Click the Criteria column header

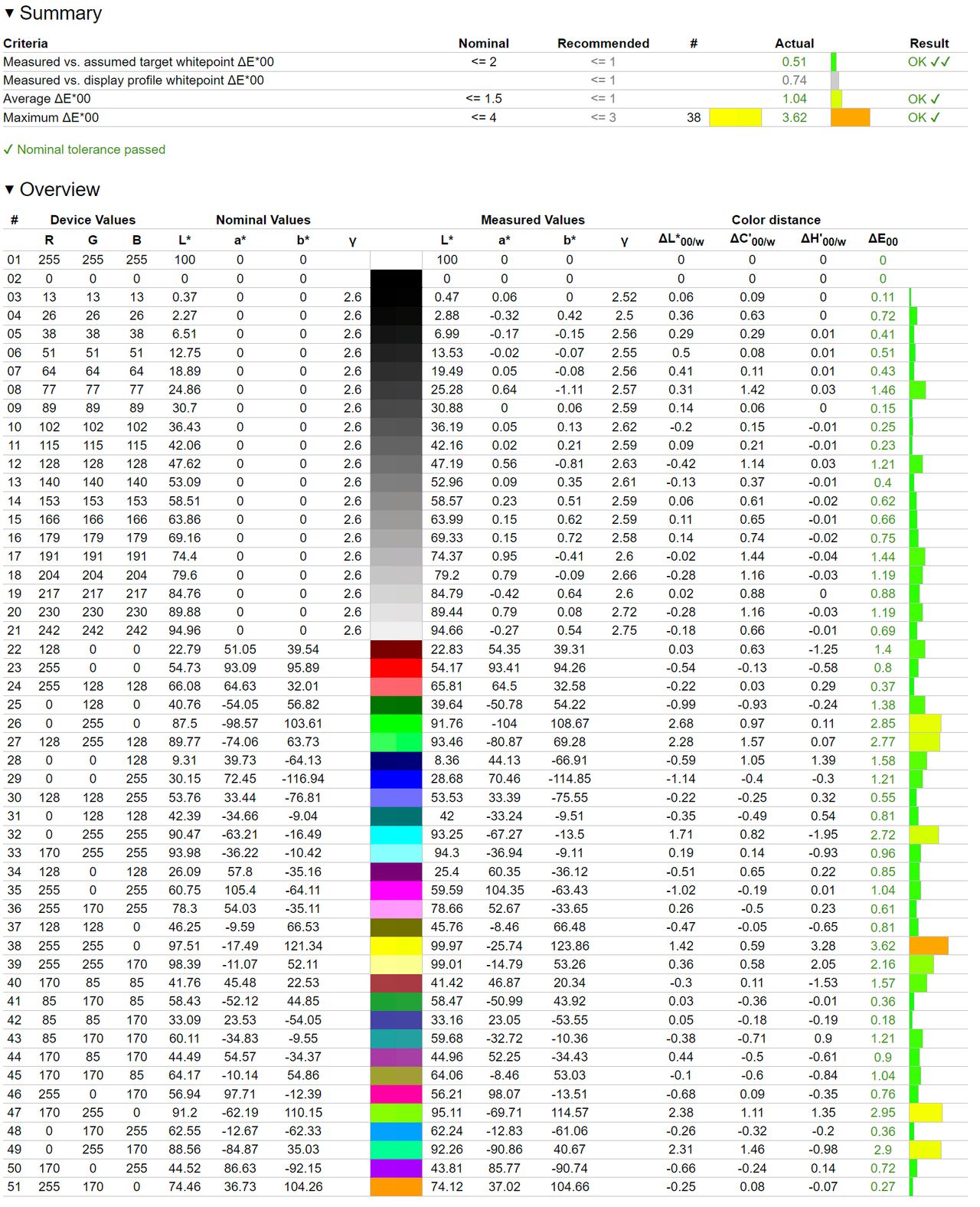pos(25,44)
